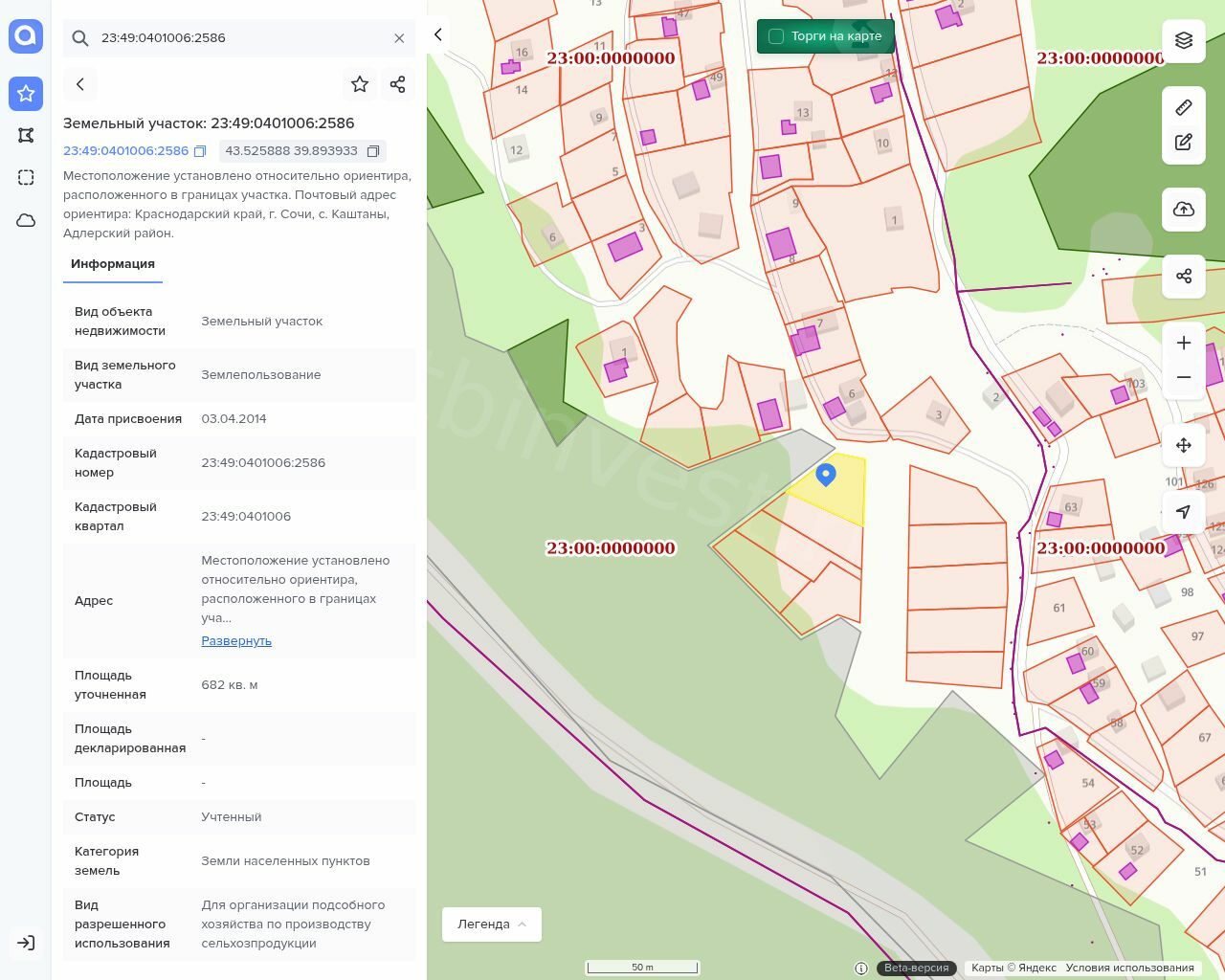Select the ruler measurement tool
Viewport: 1225px width, 980px height.
1184,107
